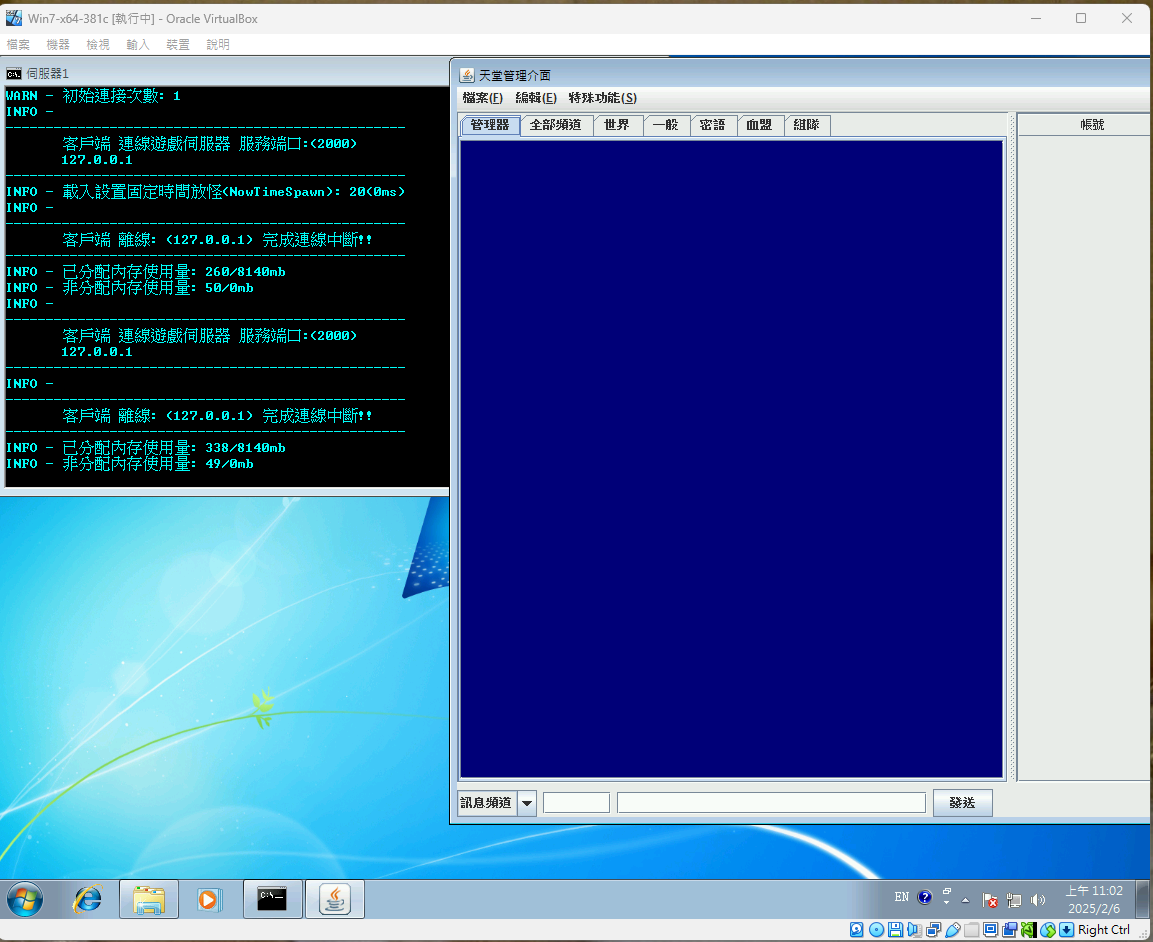1153x942 pixels.
Task: Click the VirtualBox CPU activity status icon
Action: click(1029, 929)
